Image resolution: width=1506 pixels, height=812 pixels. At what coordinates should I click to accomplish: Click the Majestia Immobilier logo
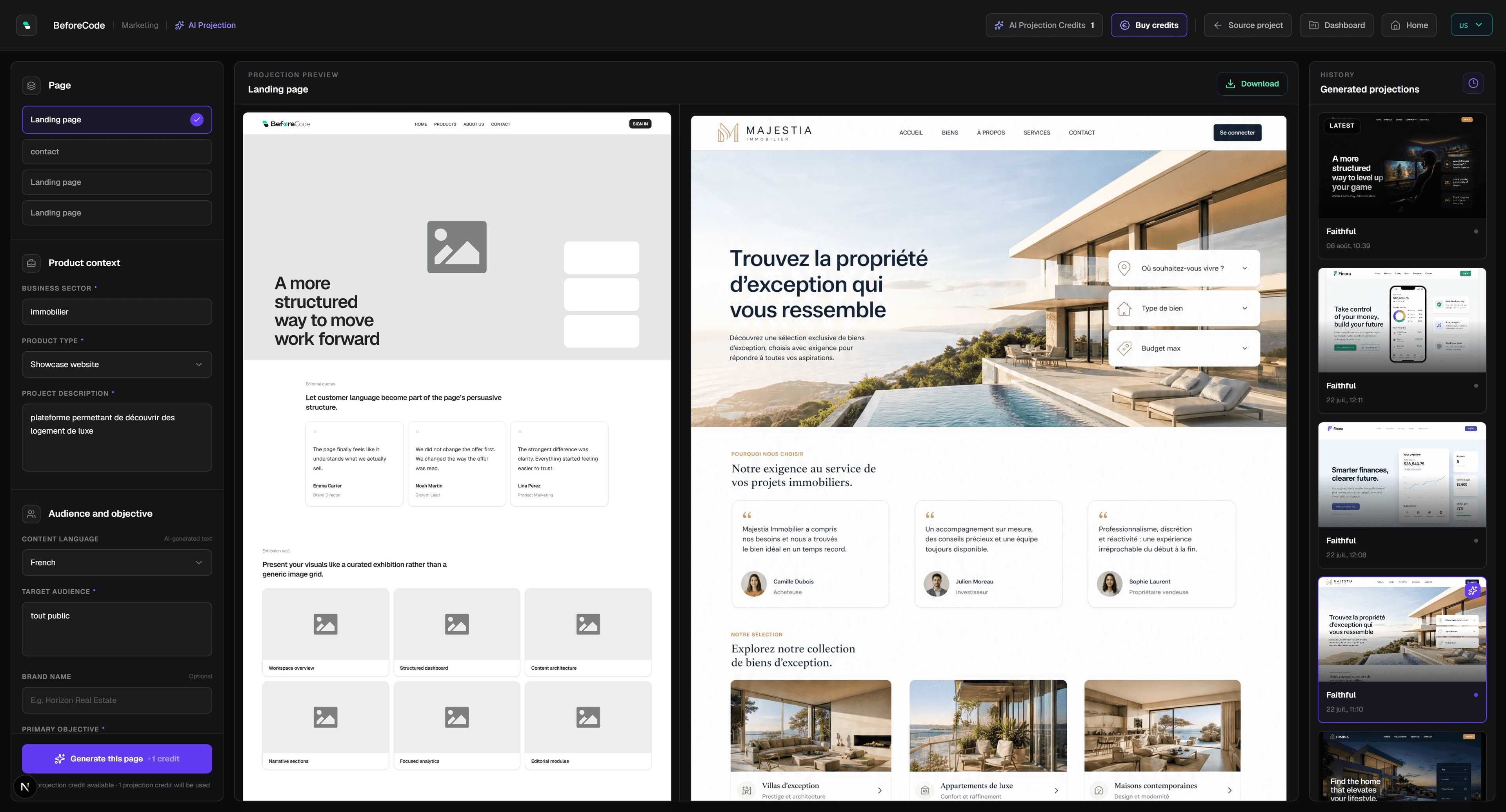click(764, 133)
